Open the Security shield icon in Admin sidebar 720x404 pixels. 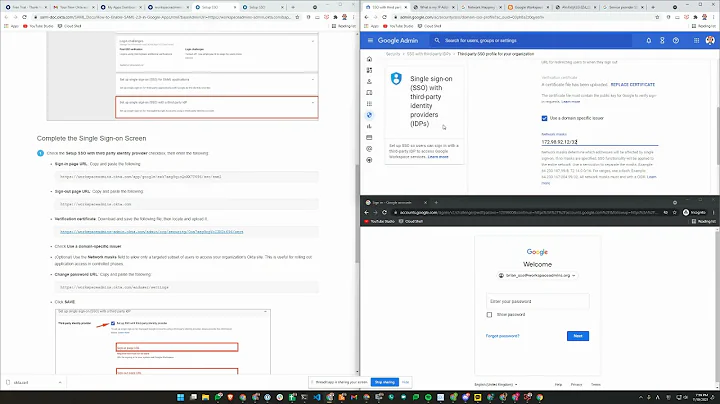click(369, 115)
